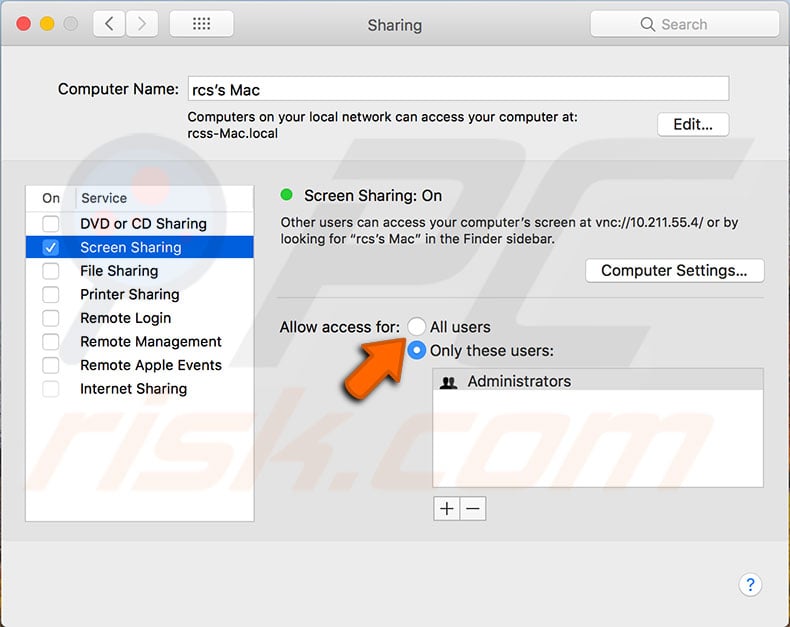Image resolution: width=790 pixels, height=627 pixels.
Task: Select the Remote Management service row
Action: coord(140,341)
